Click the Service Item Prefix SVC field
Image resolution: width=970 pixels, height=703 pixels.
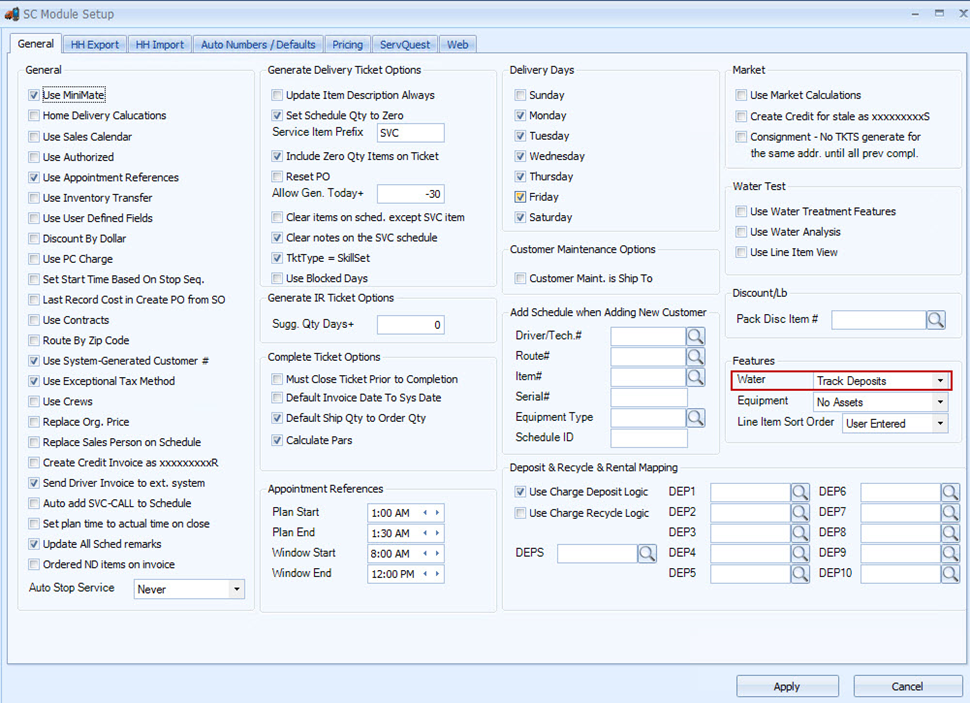pos(410,133)
